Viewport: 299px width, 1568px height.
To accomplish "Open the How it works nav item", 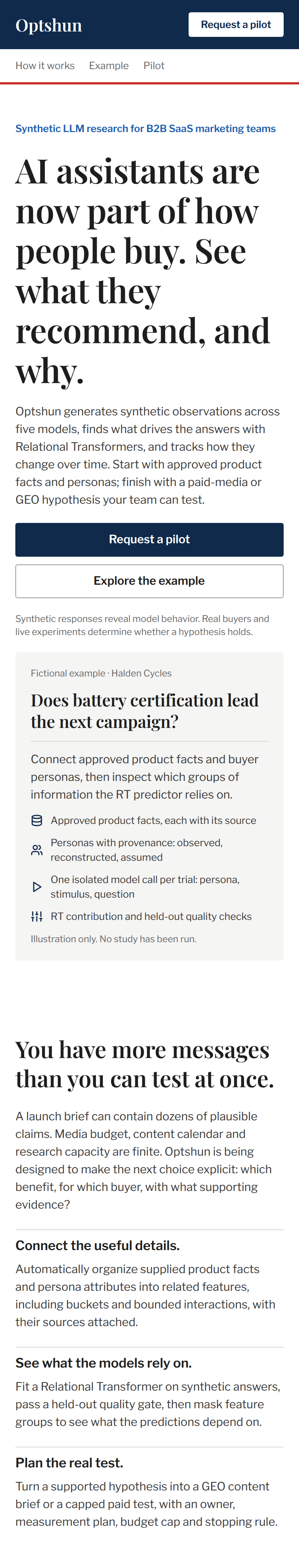I will [x=45, y=65].
